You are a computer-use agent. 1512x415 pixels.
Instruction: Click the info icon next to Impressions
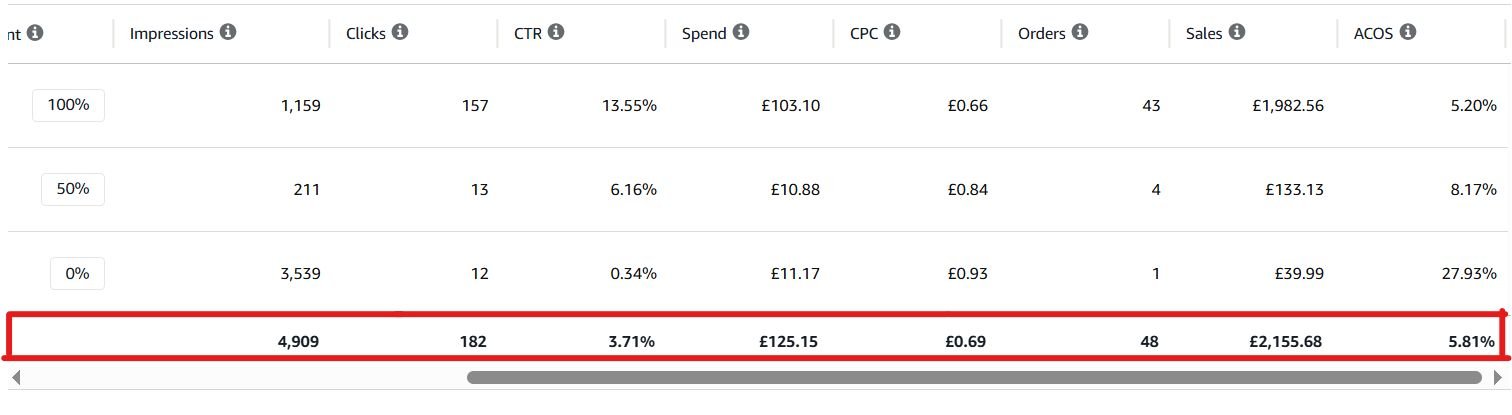228,33
